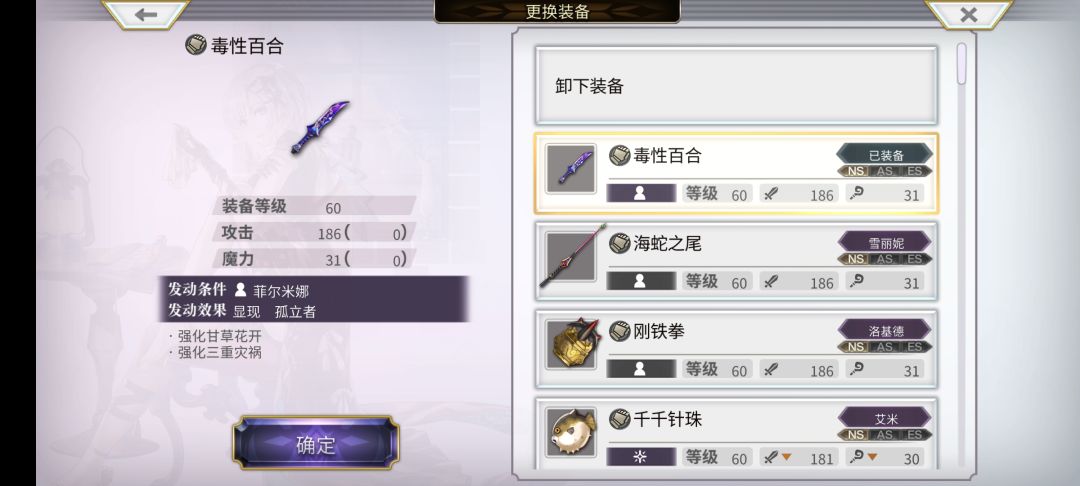This screenshot has height=486, width=1080.
Task: Select the 海蛇之尾 spear thumbnail
Action: pyautogui.click(x=571, y=256)
